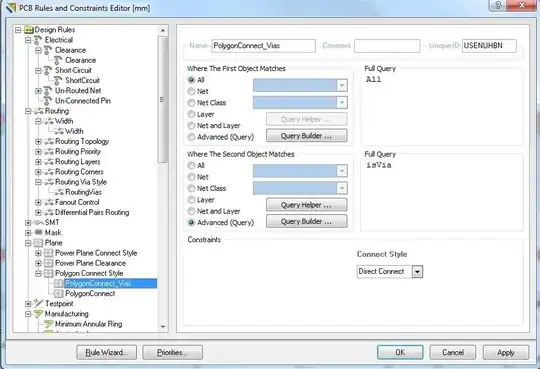Click the Cancel button

pos(453,352)
